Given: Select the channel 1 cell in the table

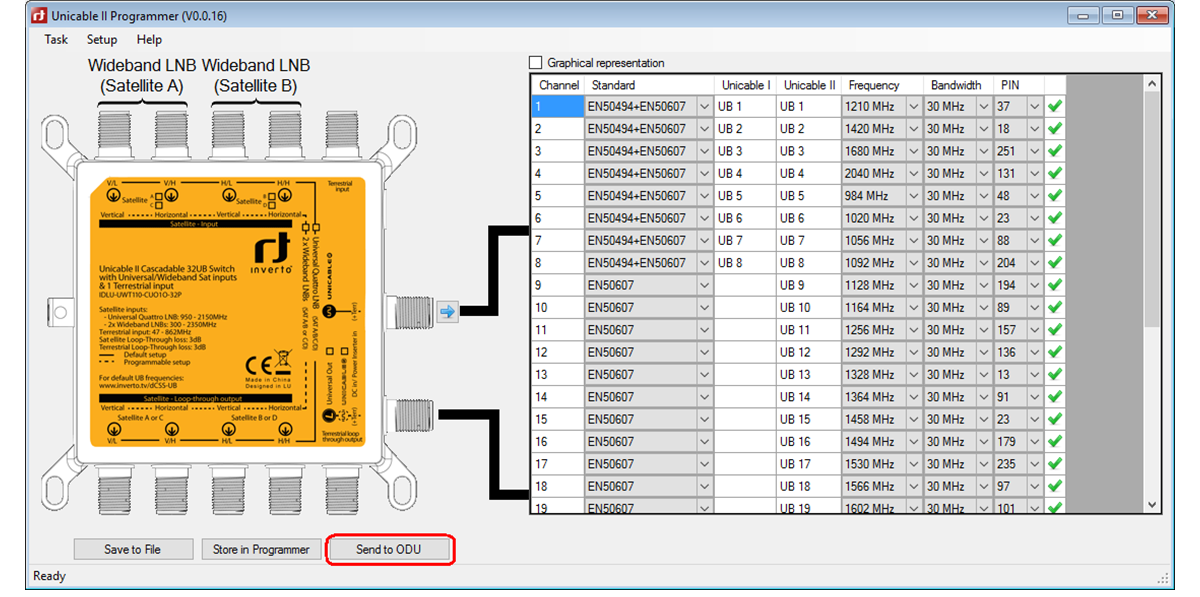Looking at the screenshot, I should [557, 106].
